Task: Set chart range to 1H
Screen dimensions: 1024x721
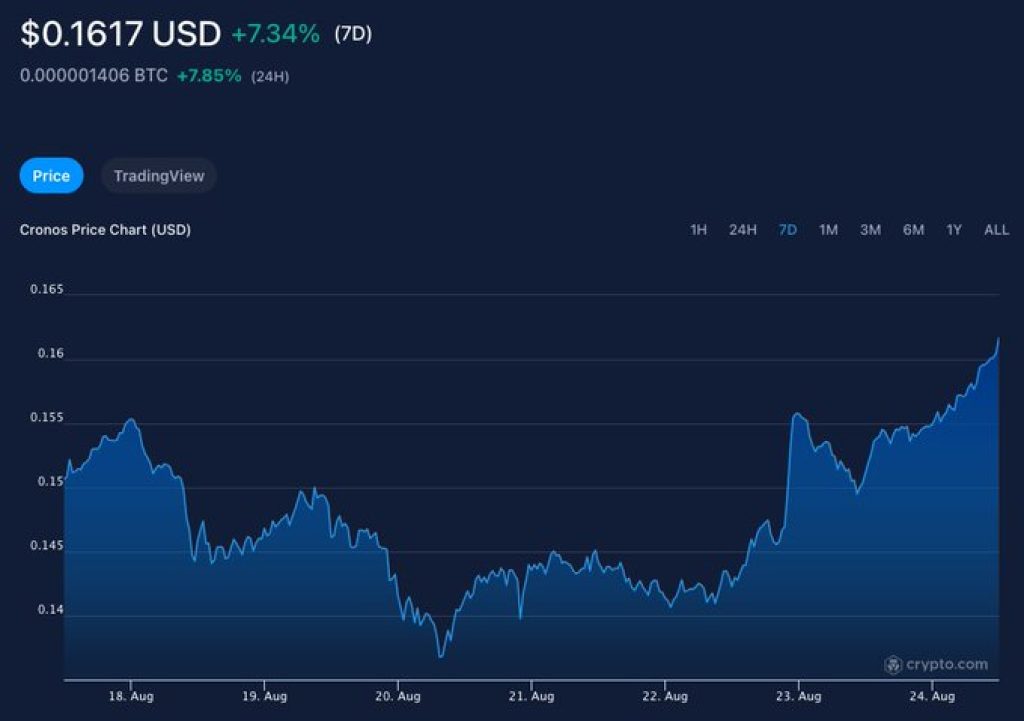Action: tap(698, 230)
